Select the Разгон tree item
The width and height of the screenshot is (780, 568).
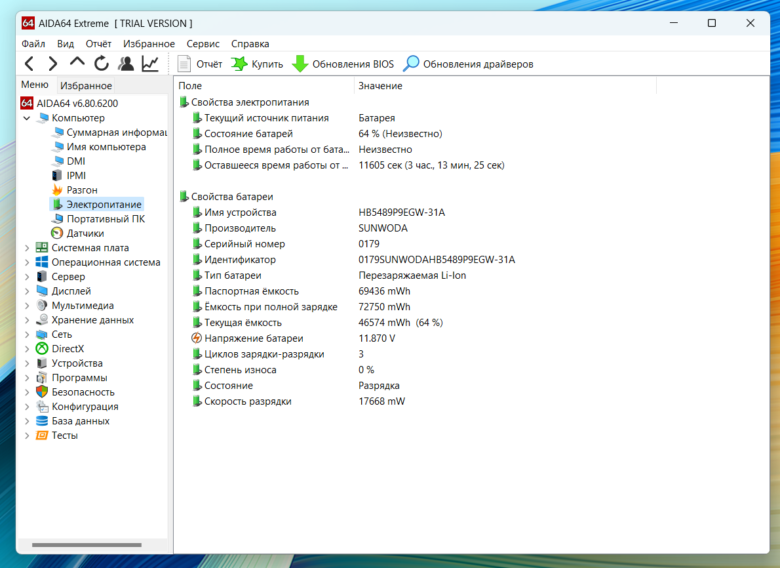[75, 190]
